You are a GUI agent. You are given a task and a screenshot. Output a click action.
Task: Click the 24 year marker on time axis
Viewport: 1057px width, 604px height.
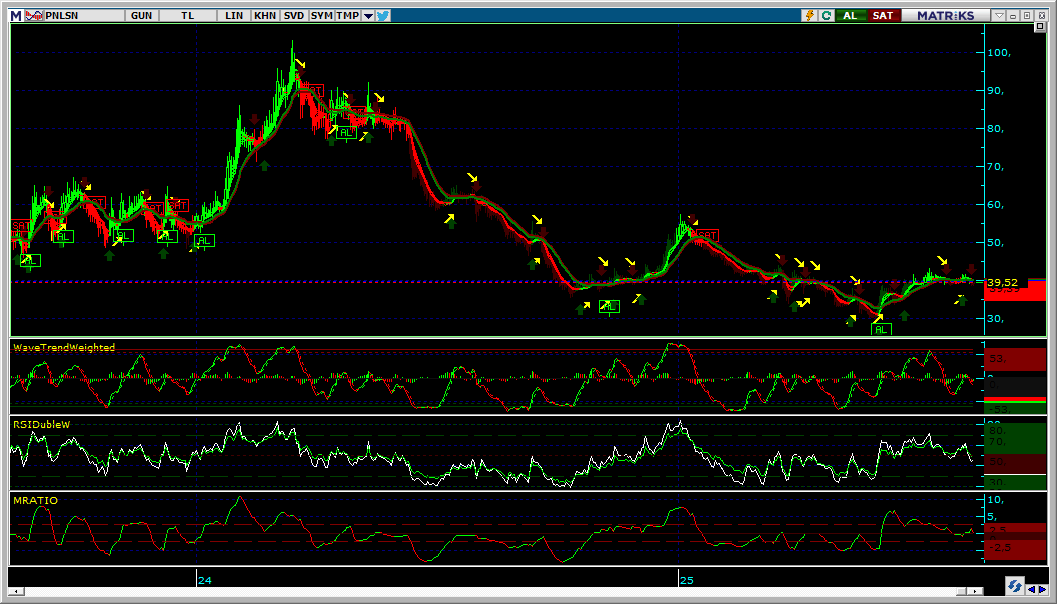click(205, 580)
